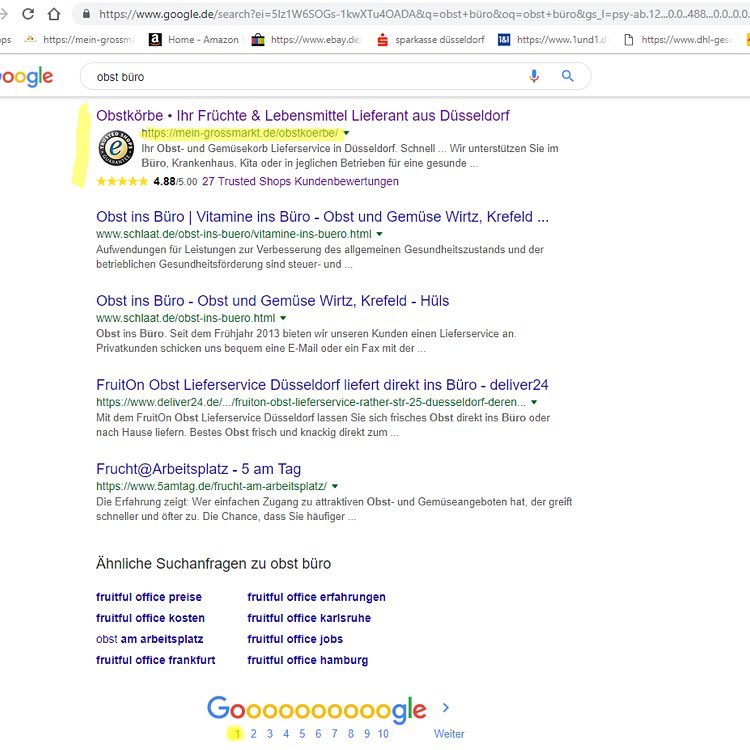Click 'Ähnliche Suchanfragen zu obst büro' heading
This screenshot has width=750, height=750.
click(x=213, y=563)
